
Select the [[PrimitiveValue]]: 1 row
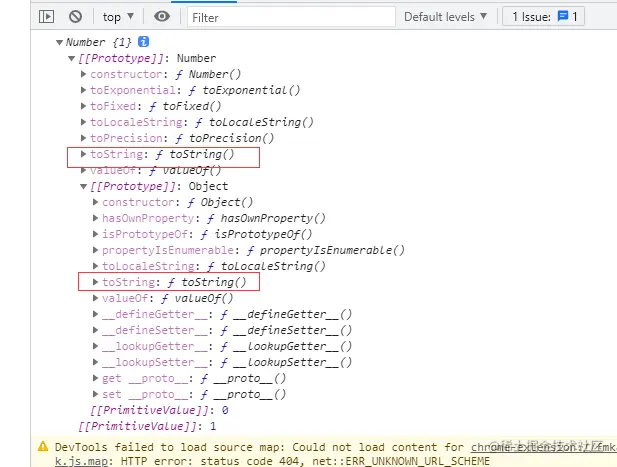point(147,426)
